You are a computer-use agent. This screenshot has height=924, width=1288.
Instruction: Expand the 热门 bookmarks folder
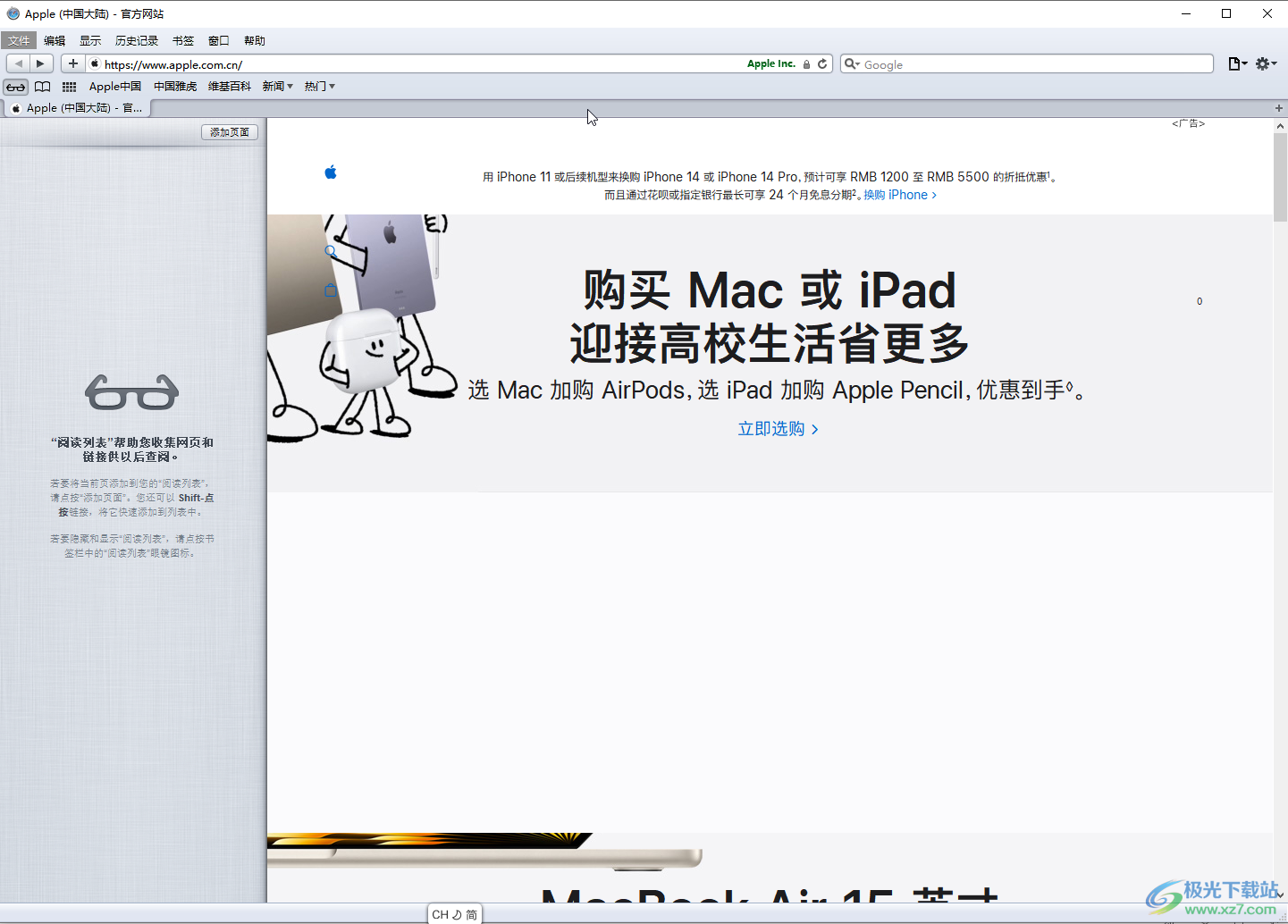coord(320,87)
